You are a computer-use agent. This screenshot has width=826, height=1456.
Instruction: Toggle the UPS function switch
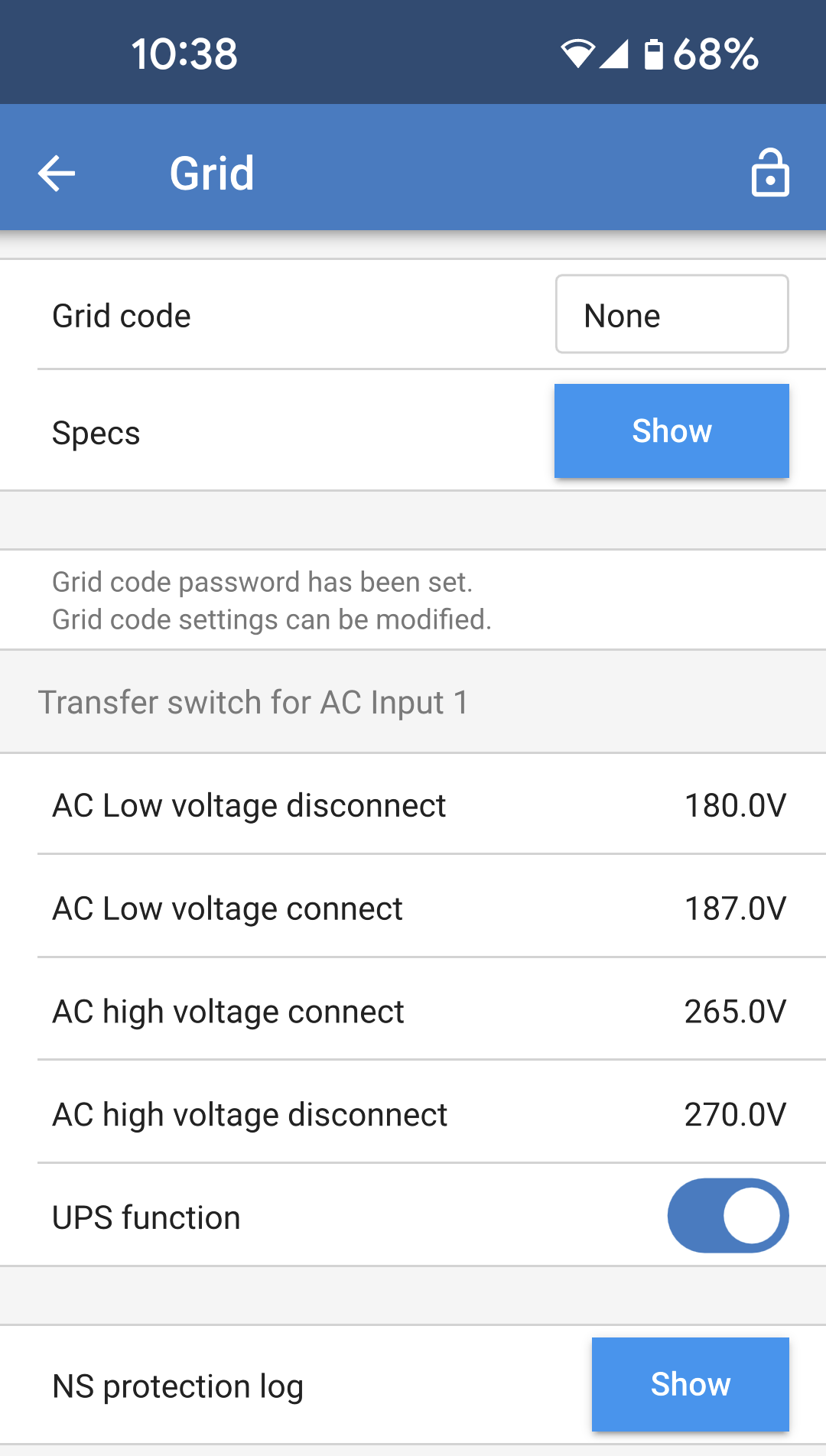[x=727, y=1215]
